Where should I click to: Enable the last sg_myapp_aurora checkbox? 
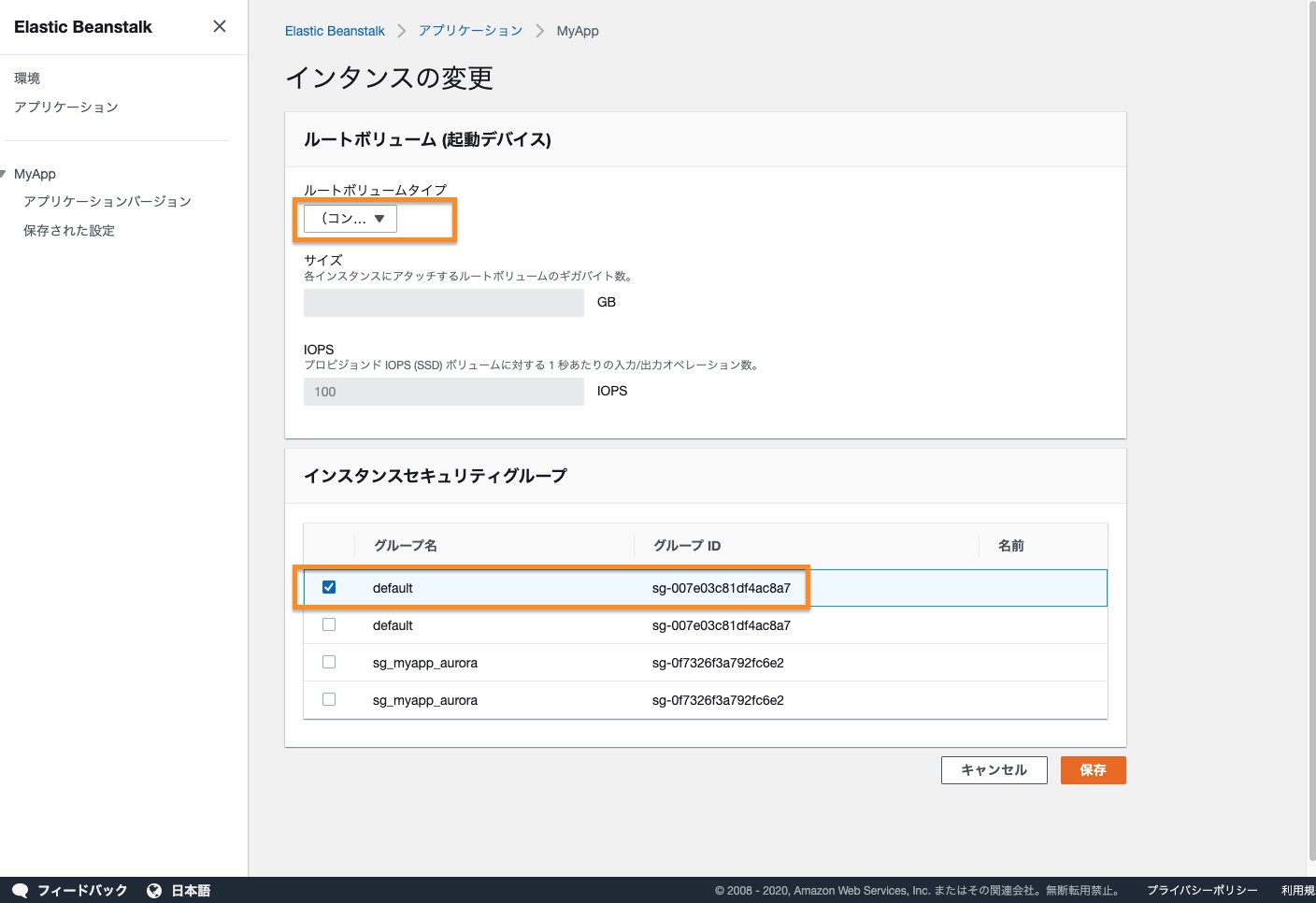(x=329, y=699)
